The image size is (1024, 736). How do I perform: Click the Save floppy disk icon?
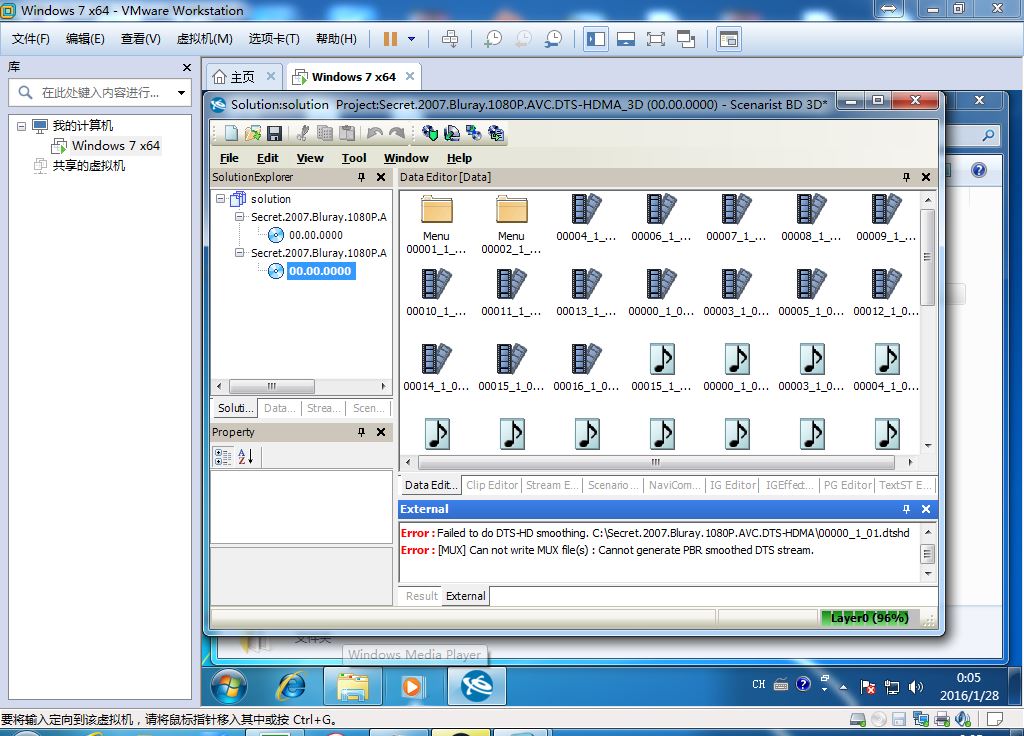pos(274,133)
